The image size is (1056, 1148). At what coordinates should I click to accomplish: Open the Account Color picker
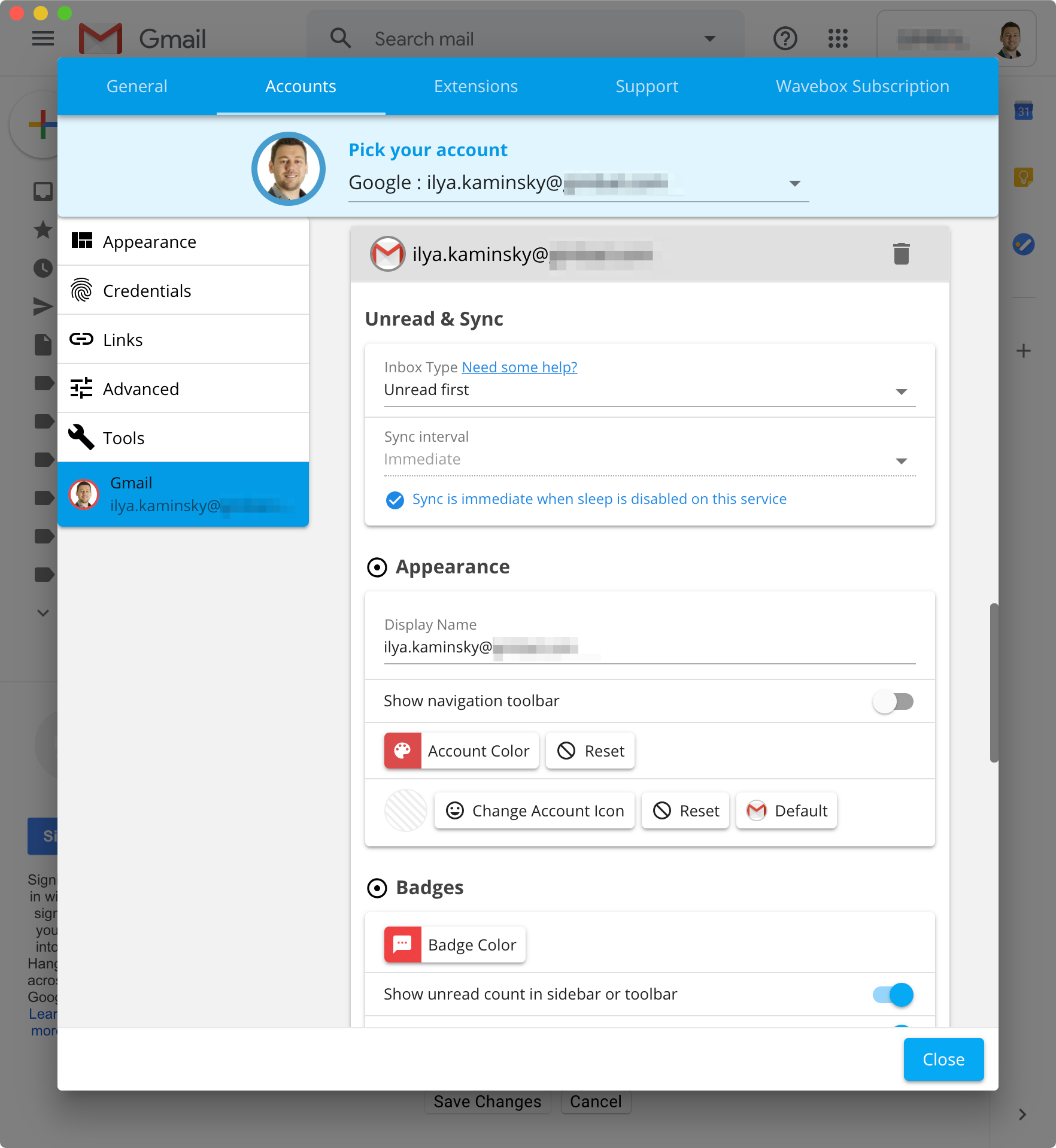461,751
